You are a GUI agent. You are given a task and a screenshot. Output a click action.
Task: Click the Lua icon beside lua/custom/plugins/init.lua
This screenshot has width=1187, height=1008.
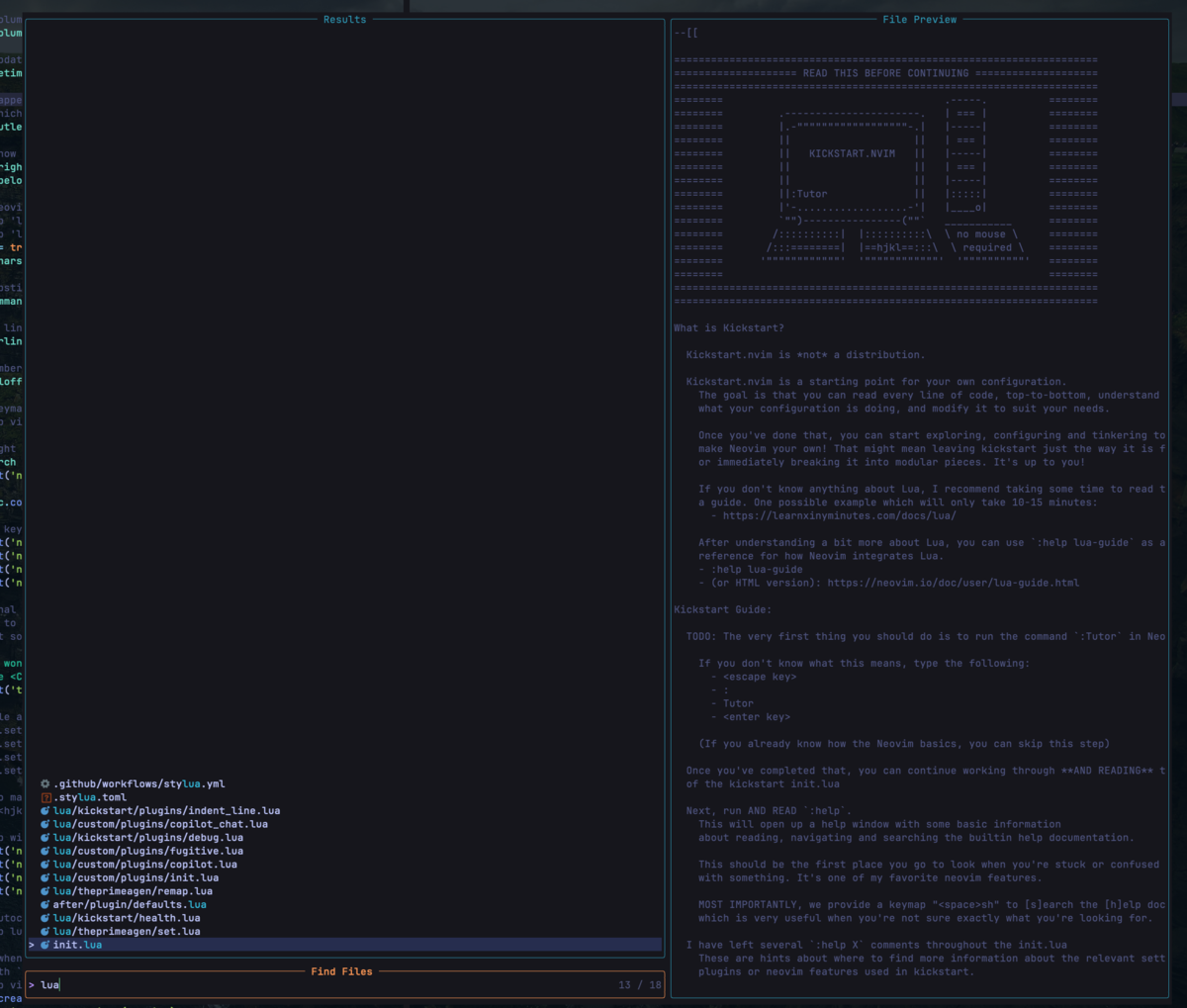tap(46, 877)
